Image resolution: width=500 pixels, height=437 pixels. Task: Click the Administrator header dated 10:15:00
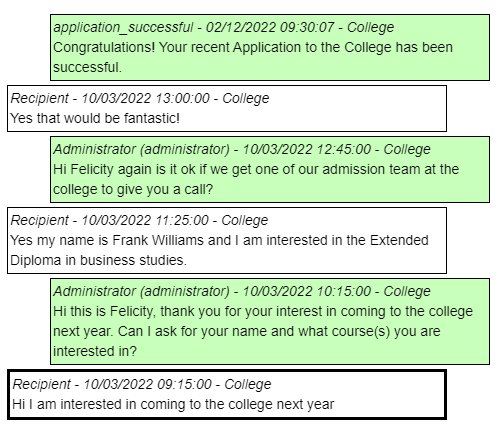[x=242, y=291]
